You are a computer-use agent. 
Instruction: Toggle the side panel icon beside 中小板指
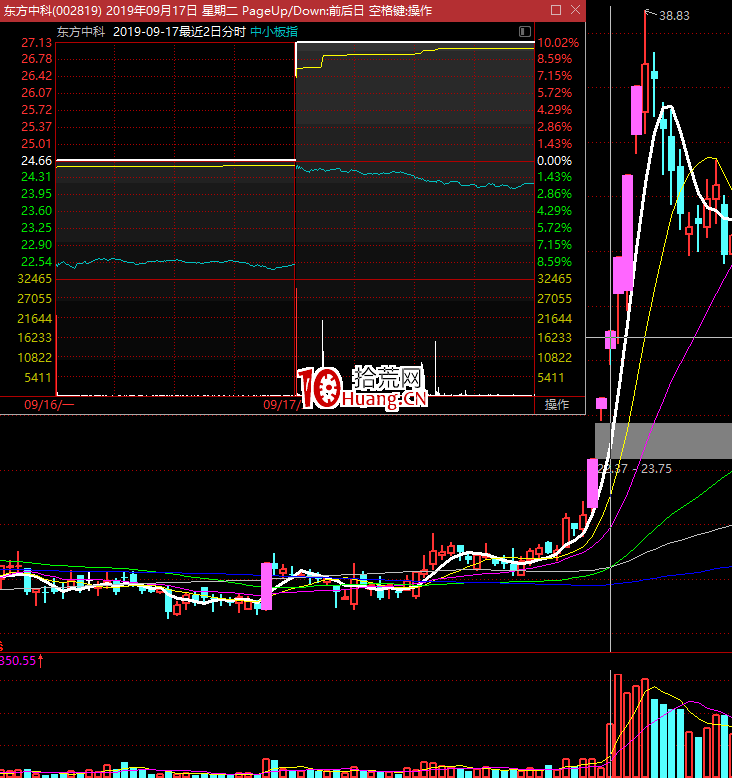coord(525,32)
